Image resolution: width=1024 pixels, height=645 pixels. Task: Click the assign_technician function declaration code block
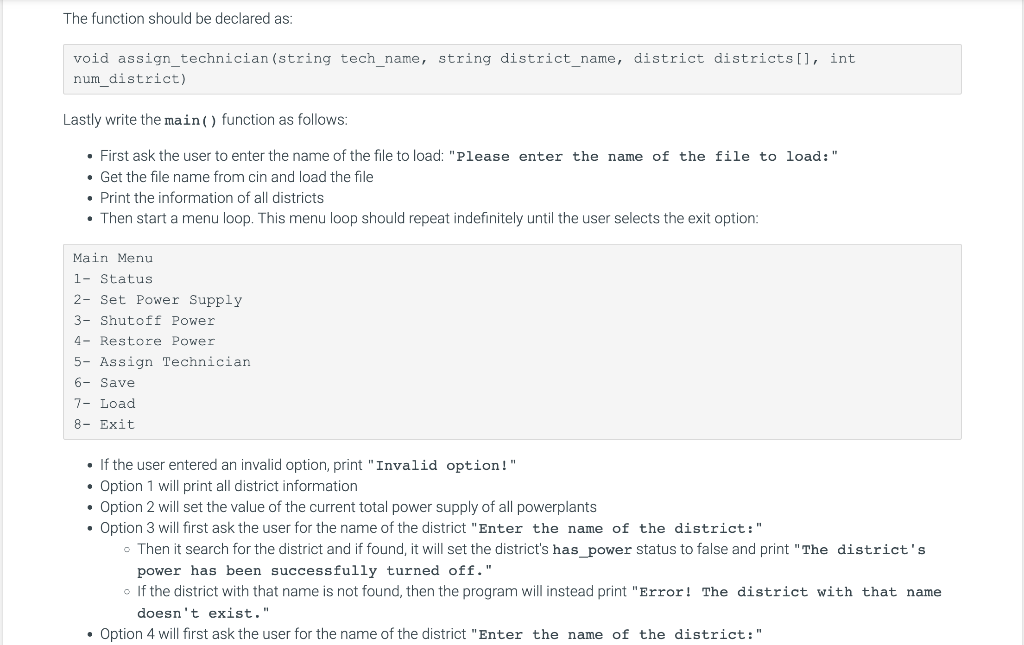point(512,69)
